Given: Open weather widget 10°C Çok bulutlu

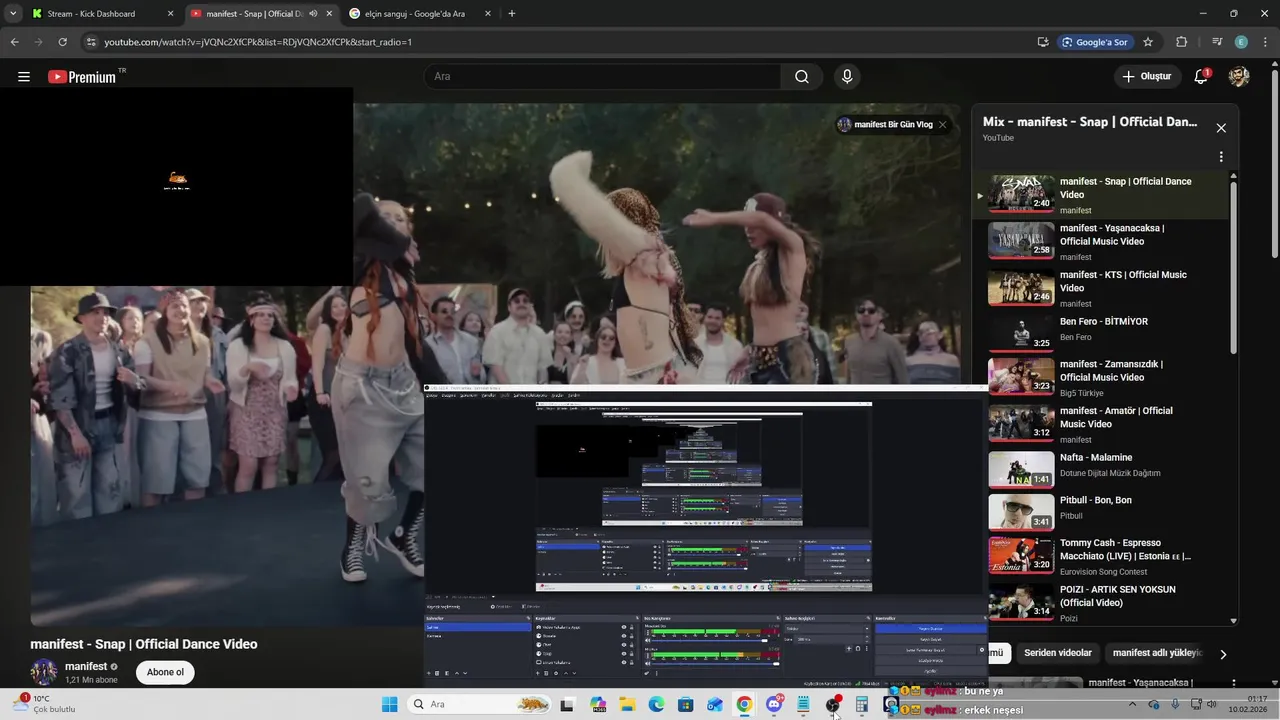Looking at the screenshot, I should 45,704.
